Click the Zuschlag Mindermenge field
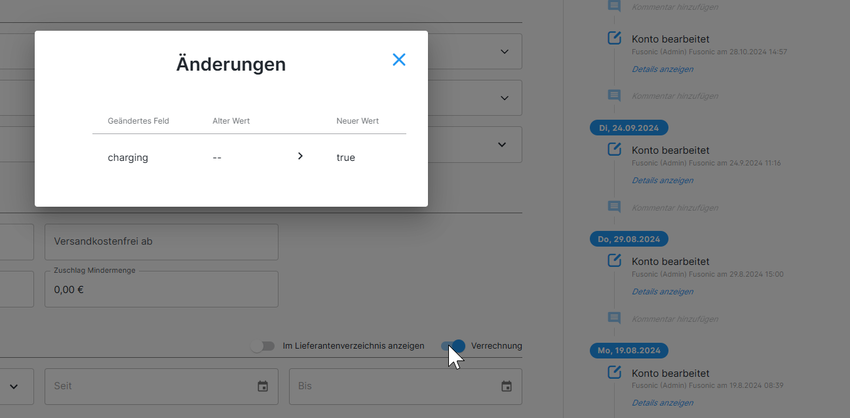This screenshot has height=418, width=850. pos(161,289)
